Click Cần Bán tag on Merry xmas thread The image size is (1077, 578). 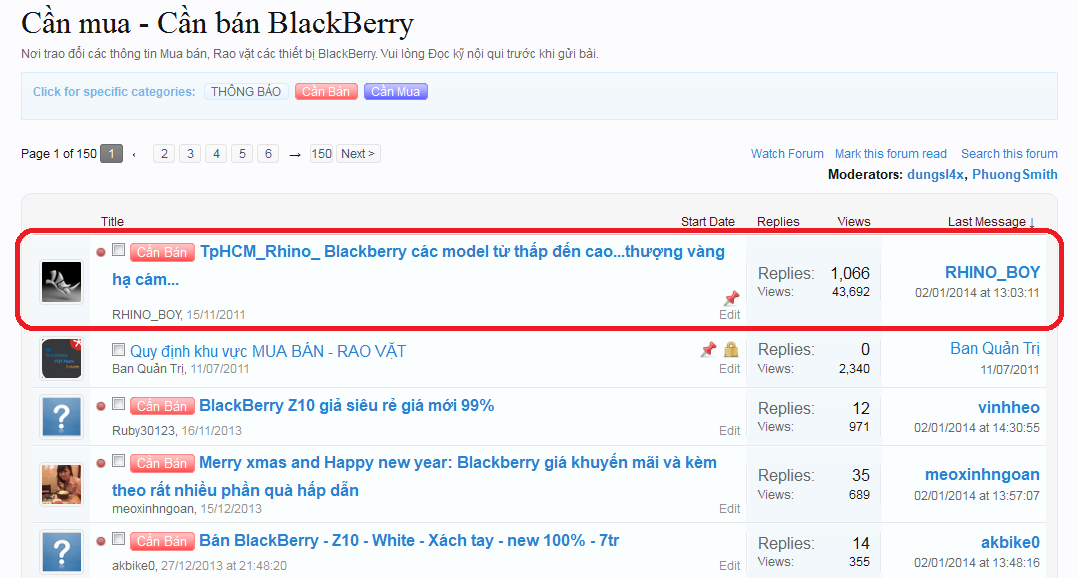(x=162, y=463)
